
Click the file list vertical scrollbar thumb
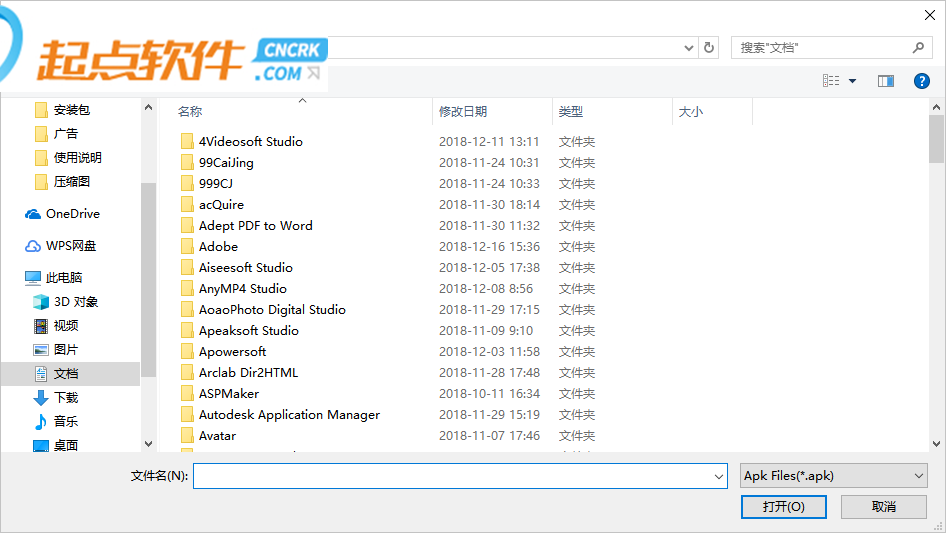[936, 139]
